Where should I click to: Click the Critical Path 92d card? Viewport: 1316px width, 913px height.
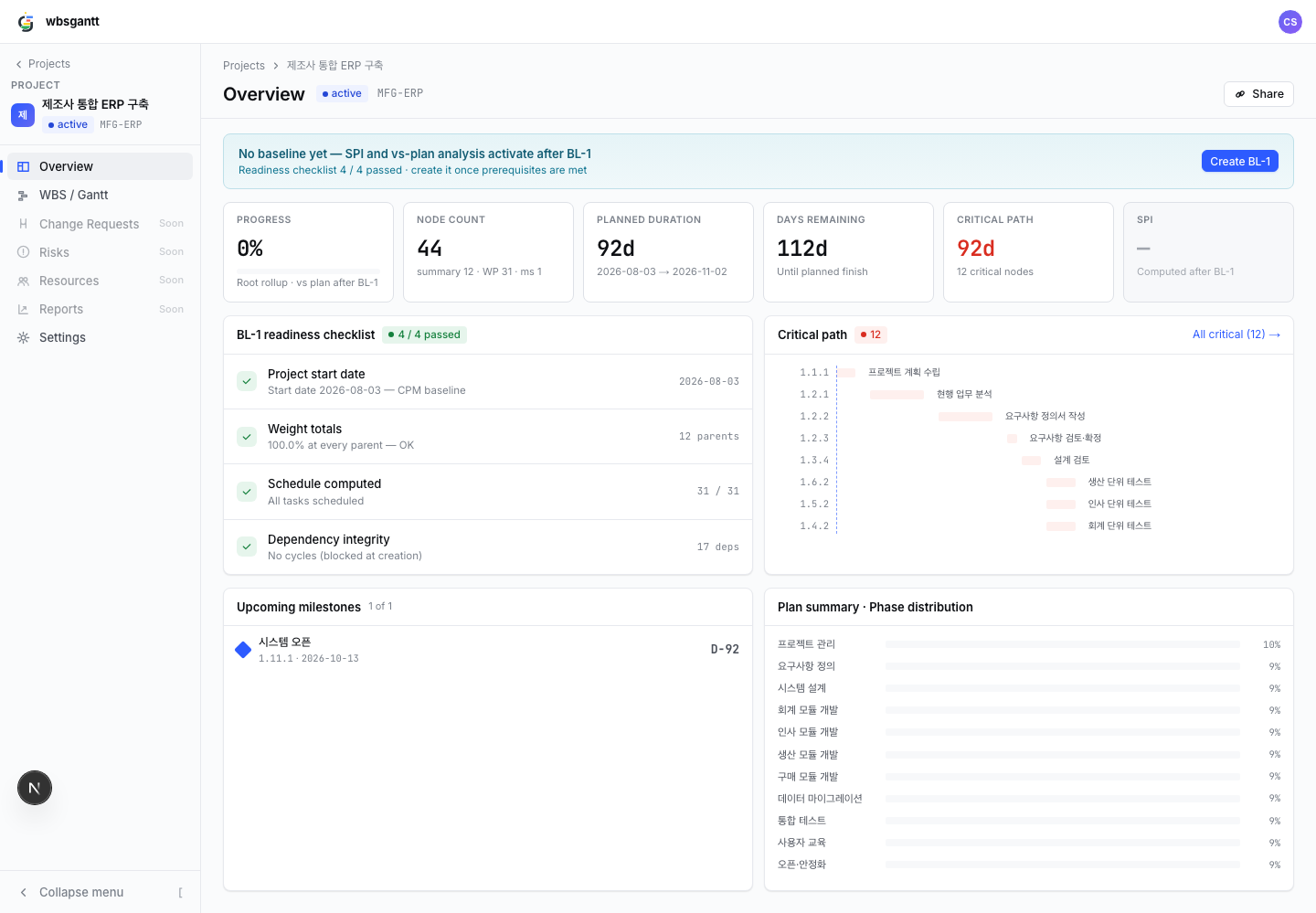1028,252
